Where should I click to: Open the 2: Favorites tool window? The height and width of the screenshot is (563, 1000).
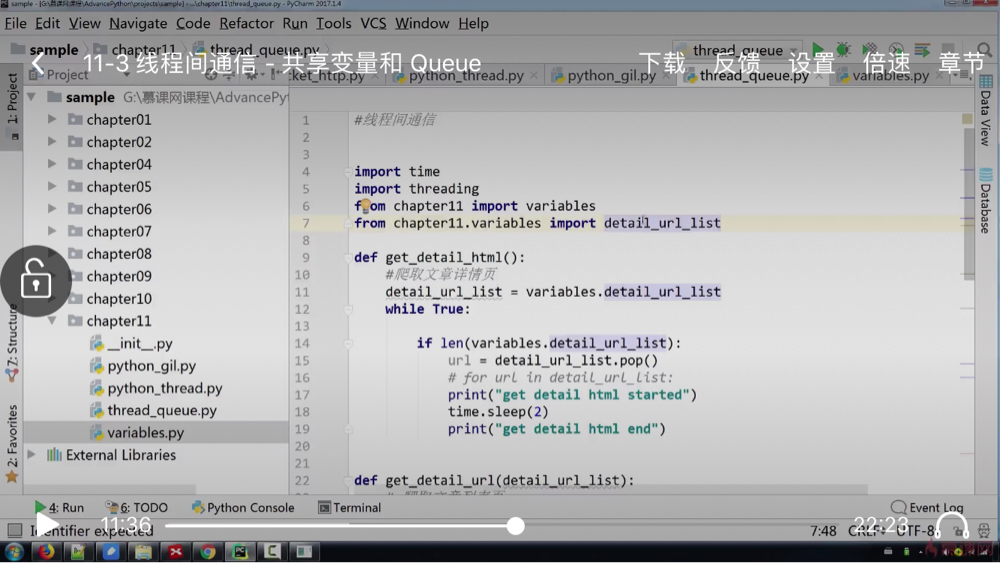coord(12,443)
